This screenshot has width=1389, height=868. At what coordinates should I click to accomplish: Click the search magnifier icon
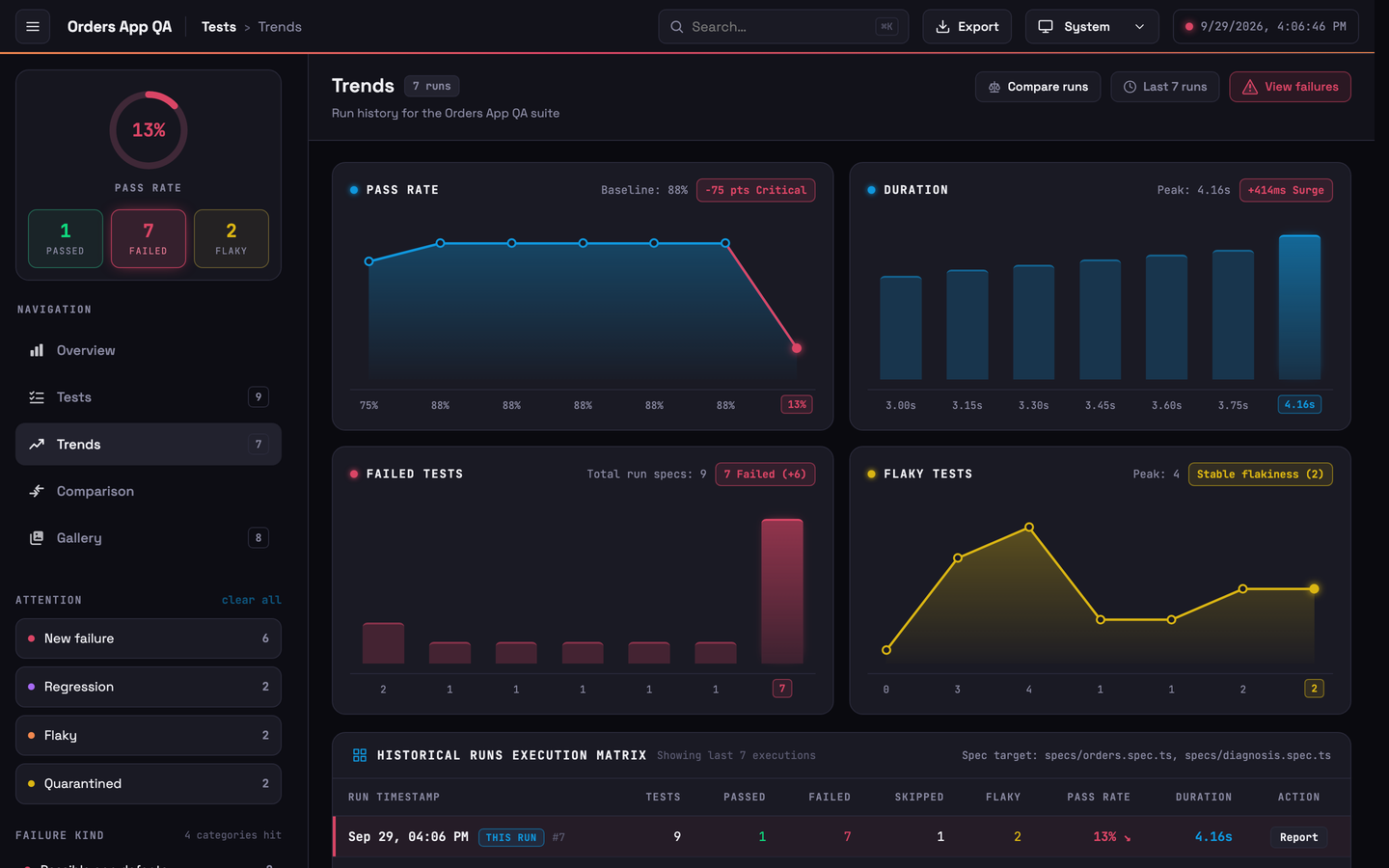pyautogui.click(x=677, y=27)
